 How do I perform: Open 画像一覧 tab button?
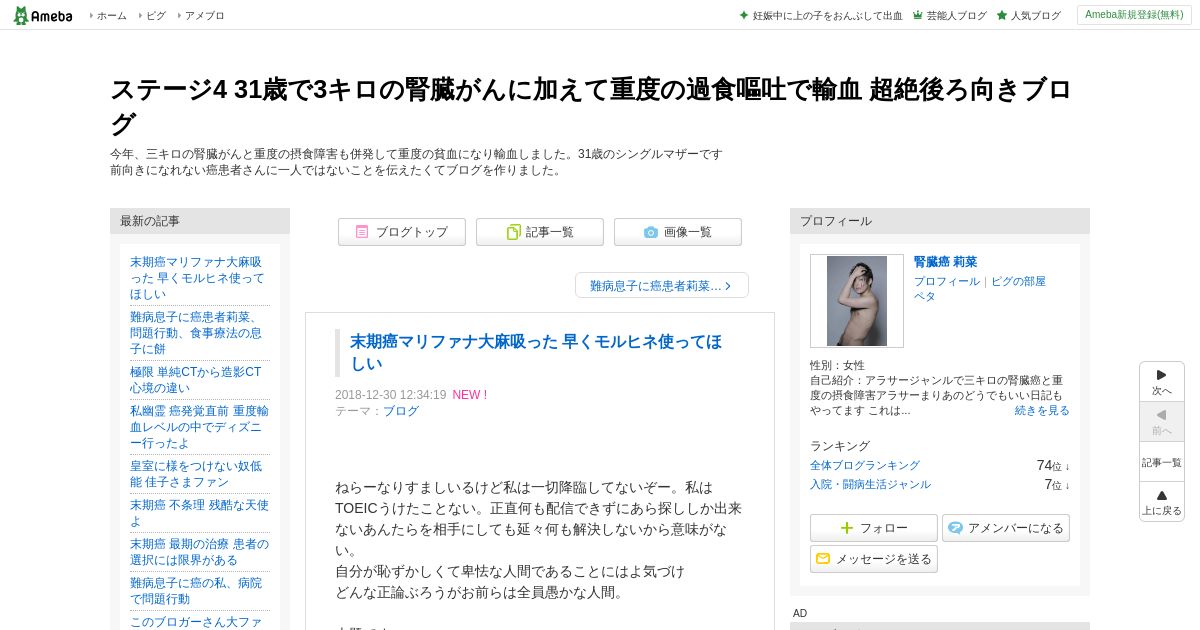click(x=678, y=232)
